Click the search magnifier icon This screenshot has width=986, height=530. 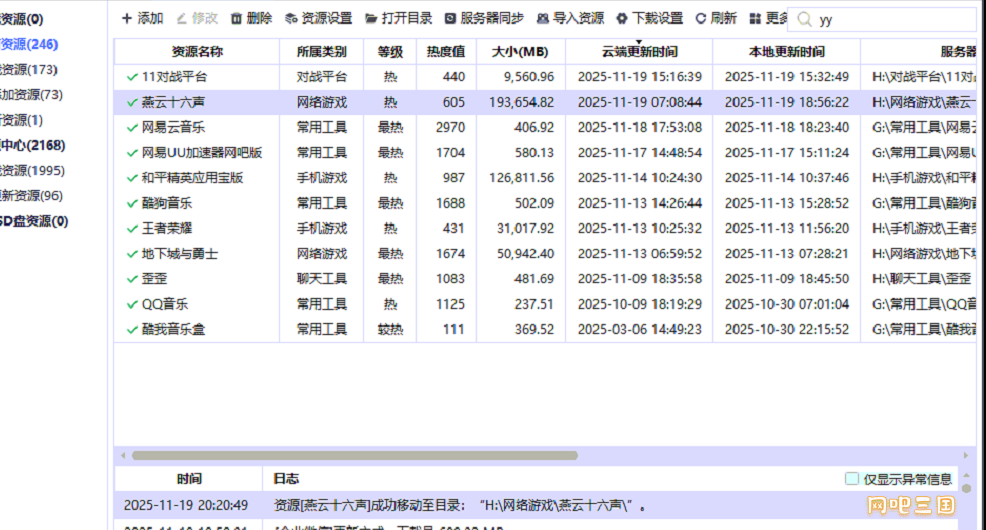click(x=804, y=19)
